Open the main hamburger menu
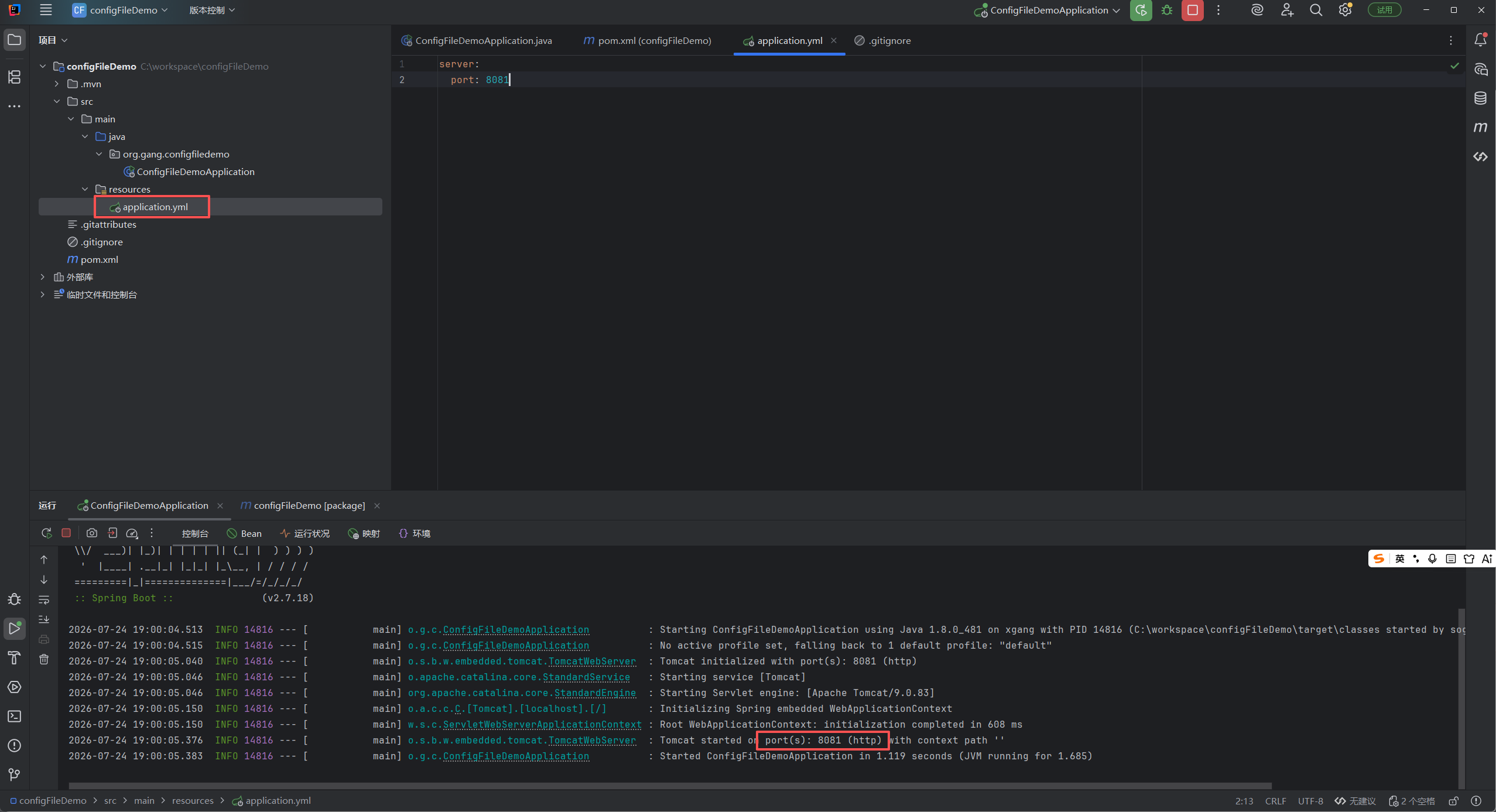 click(46, 10)
